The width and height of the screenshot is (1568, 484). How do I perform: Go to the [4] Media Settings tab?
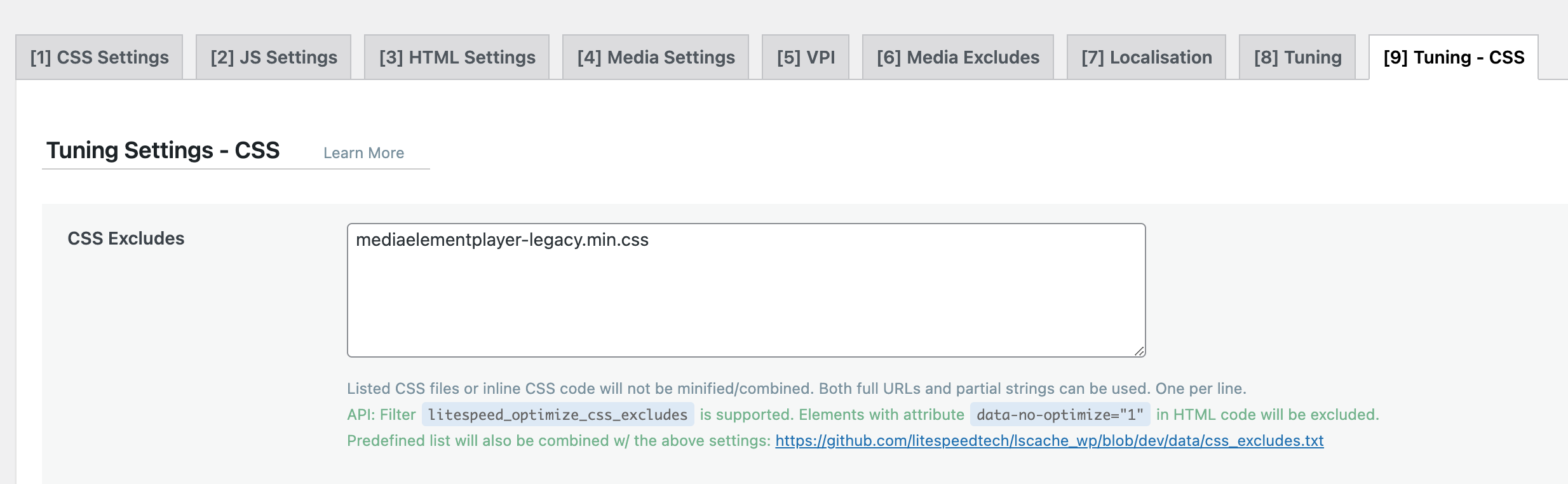(656, 57)
